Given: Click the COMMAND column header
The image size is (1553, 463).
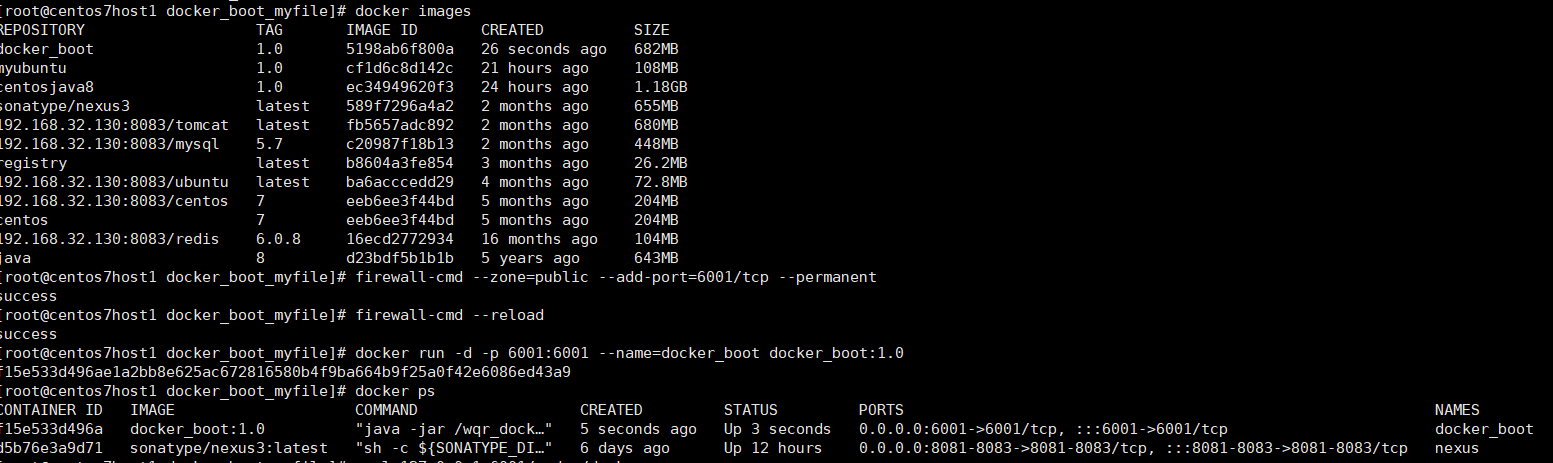Looking at the screenshot, I should (x=386, y=410).
